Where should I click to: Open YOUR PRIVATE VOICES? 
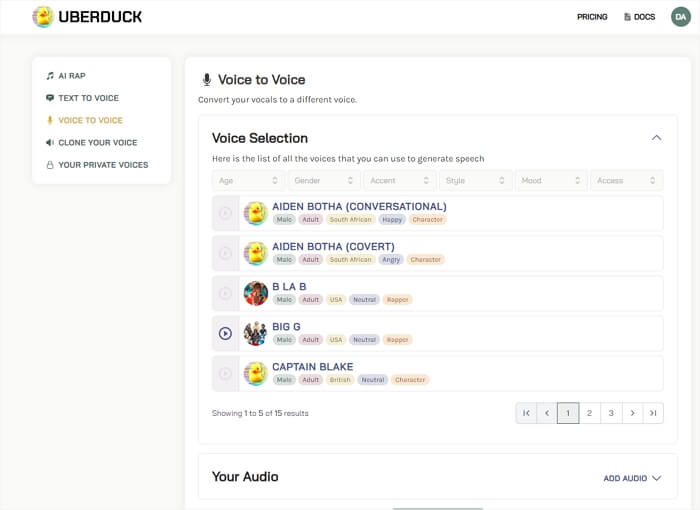(97, 165)
